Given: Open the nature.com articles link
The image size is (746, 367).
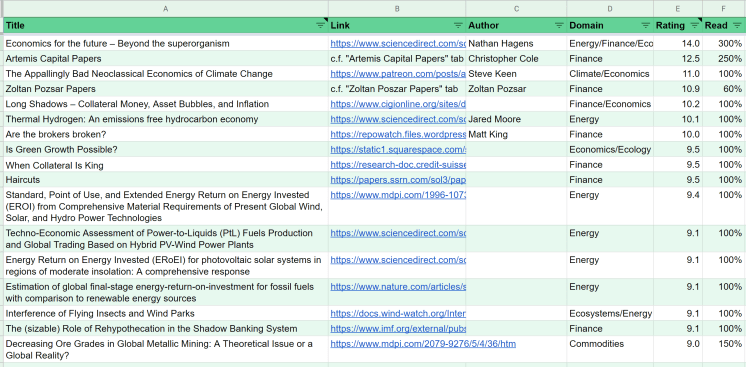Looking at the screenshot, I should [398, 287].
